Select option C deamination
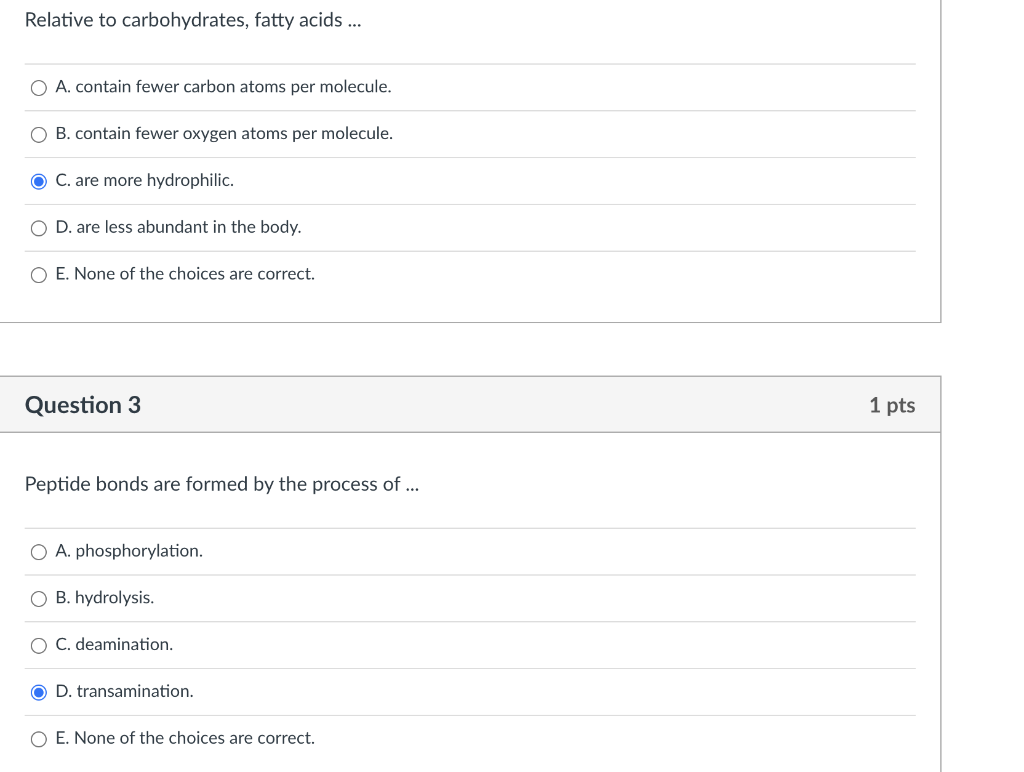The height and width of the screenshot is (772, 1024). 38,645
